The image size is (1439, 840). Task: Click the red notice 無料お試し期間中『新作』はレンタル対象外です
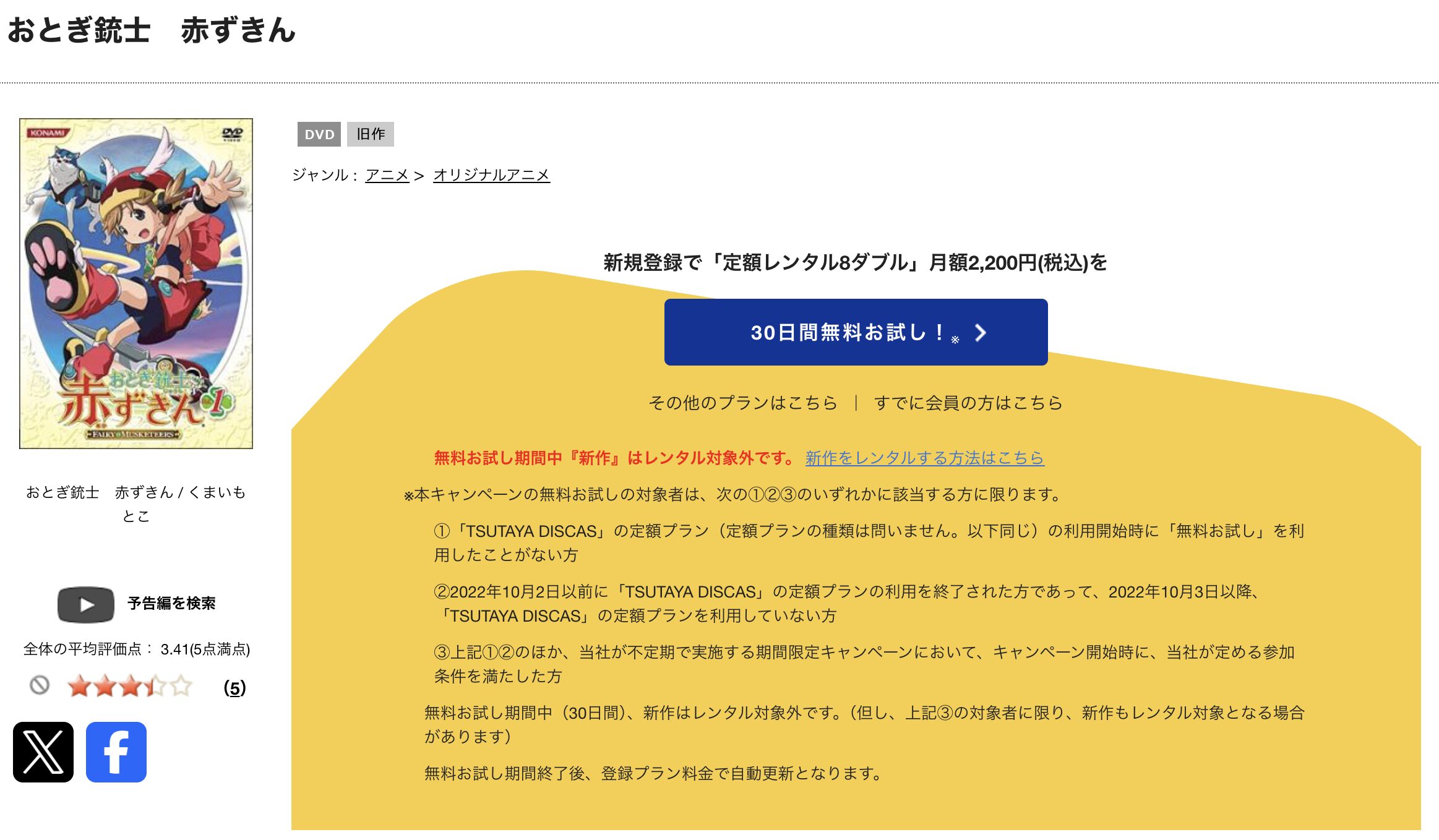(x=615, y=458)
